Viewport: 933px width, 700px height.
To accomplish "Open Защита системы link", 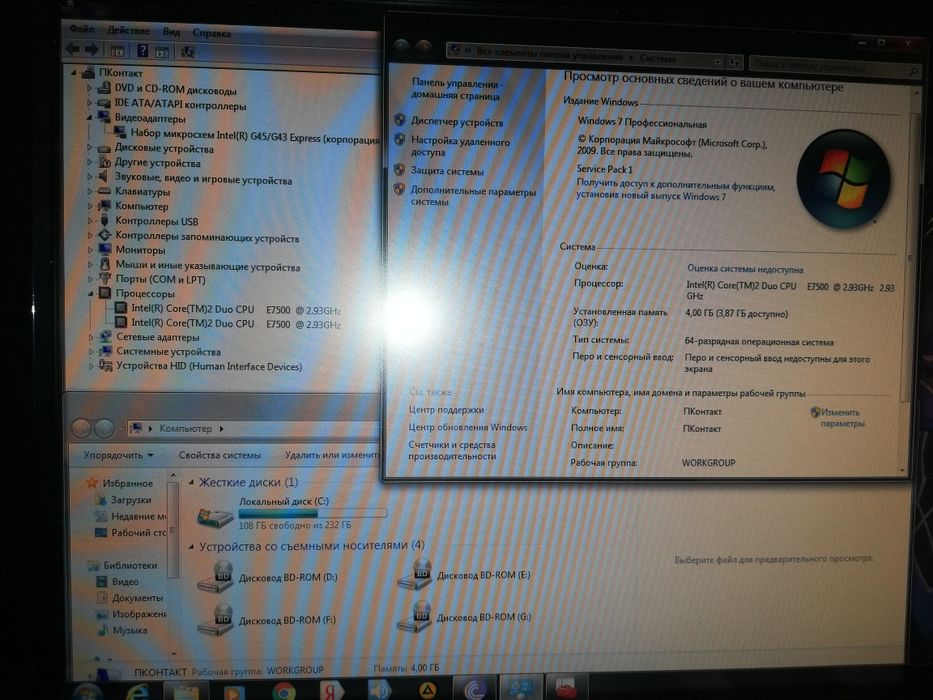I will (x=447, y=171).
